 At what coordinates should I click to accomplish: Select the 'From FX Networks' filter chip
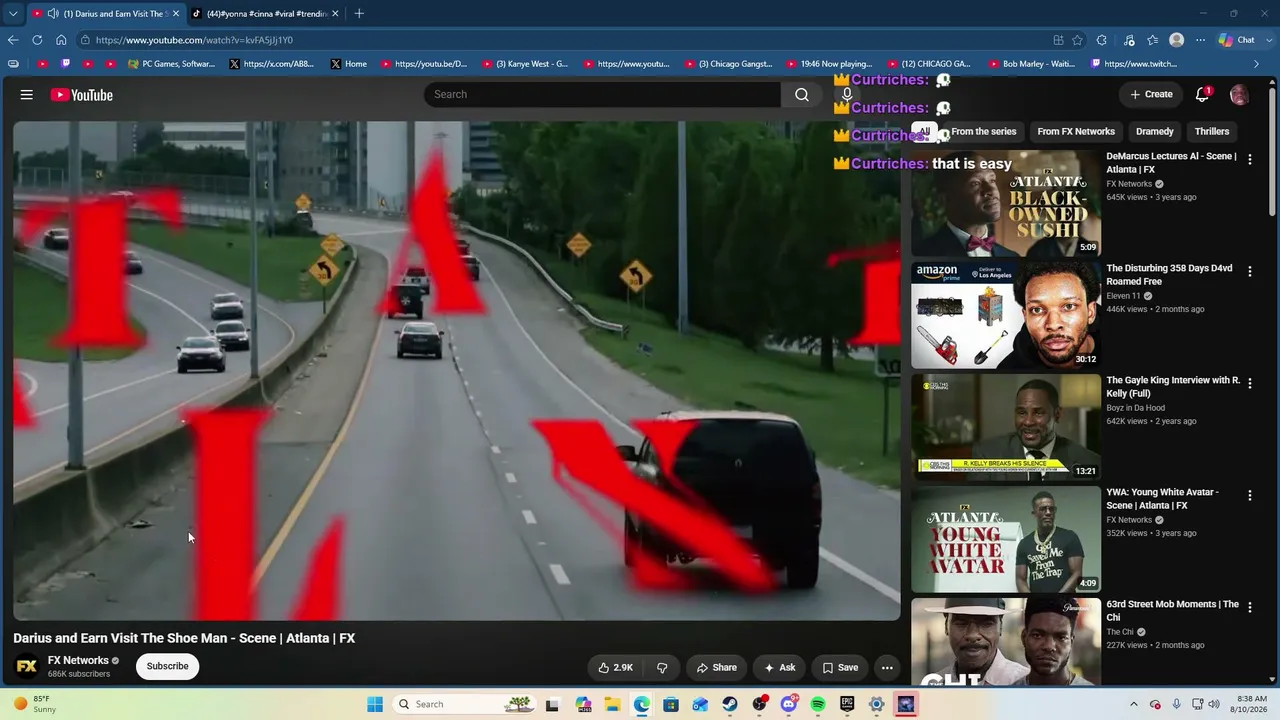1076,131
